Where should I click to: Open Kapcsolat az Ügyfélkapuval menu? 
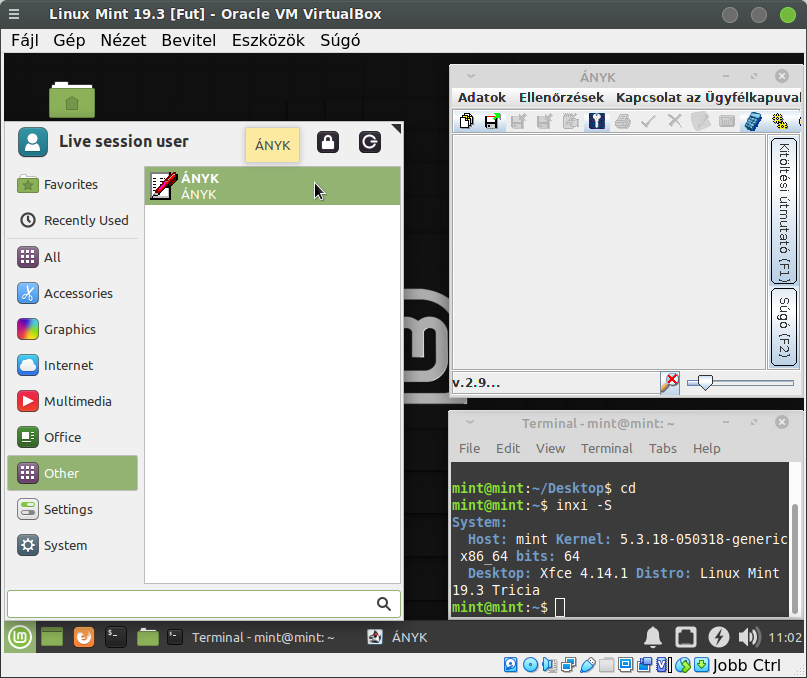[708, 97]
